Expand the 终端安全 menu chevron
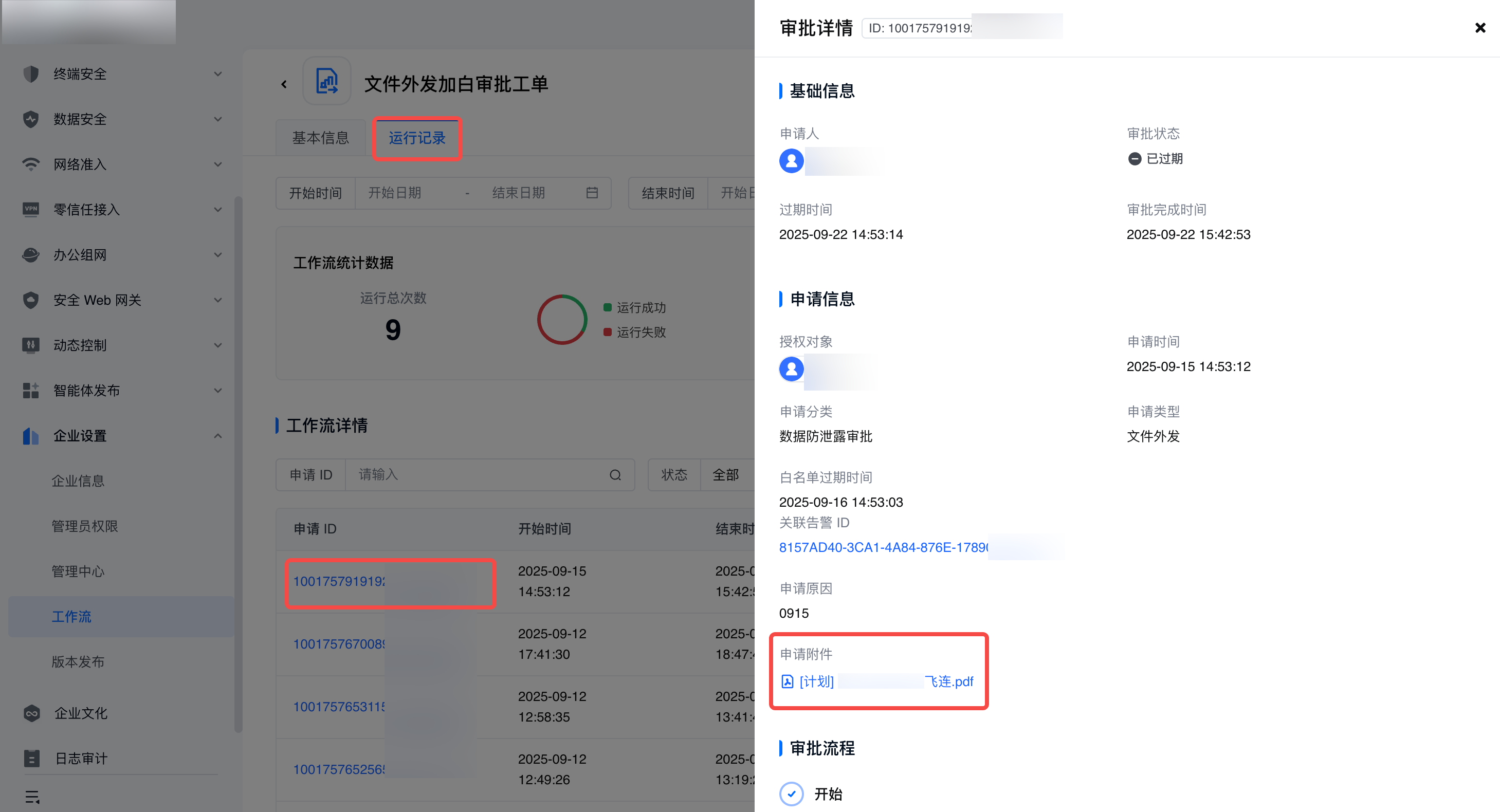 218,74
